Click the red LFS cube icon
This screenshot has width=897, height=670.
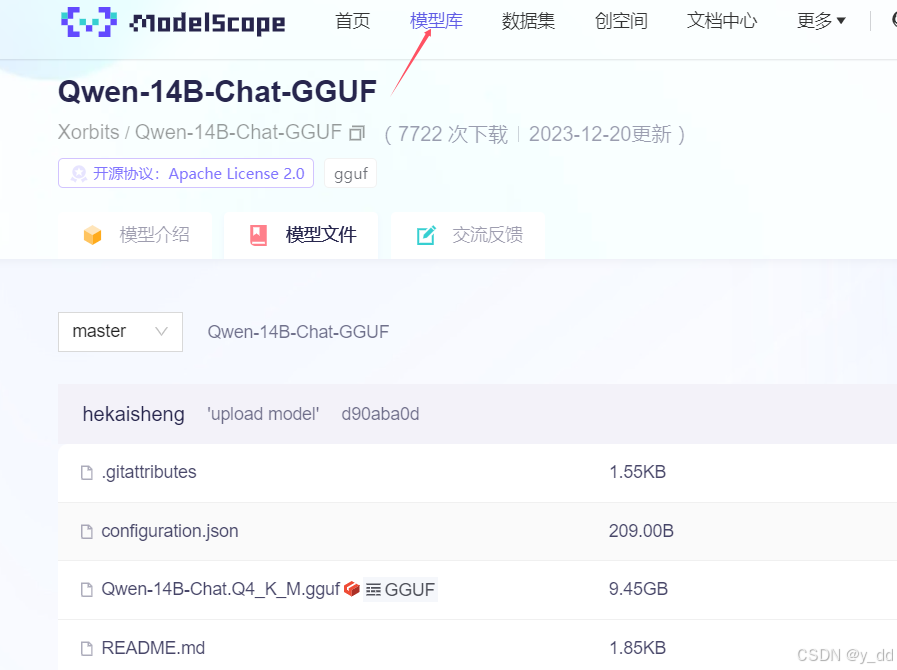click(352, 589)
